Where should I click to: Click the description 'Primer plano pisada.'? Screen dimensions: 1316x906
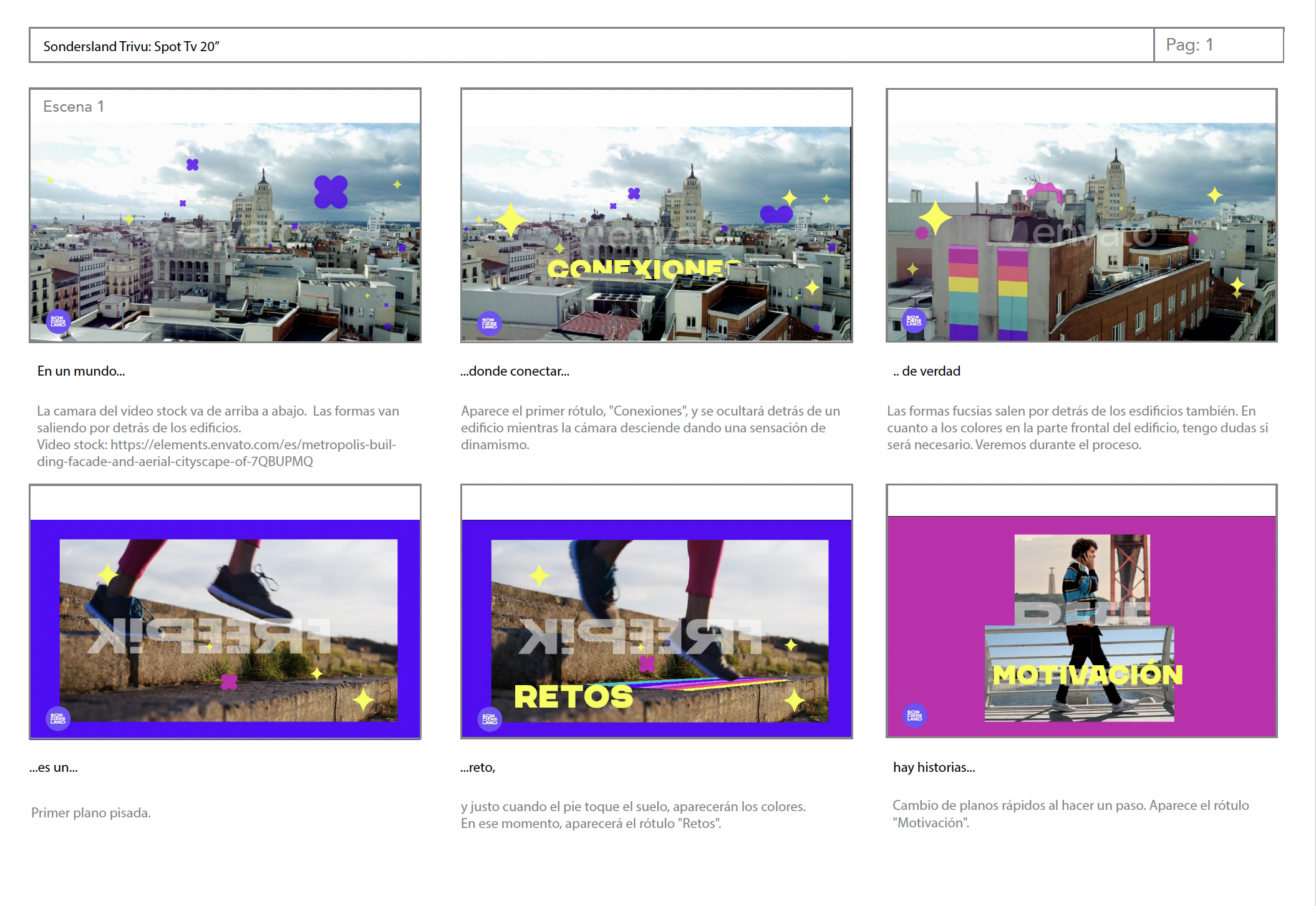click(x=91, y=813)
